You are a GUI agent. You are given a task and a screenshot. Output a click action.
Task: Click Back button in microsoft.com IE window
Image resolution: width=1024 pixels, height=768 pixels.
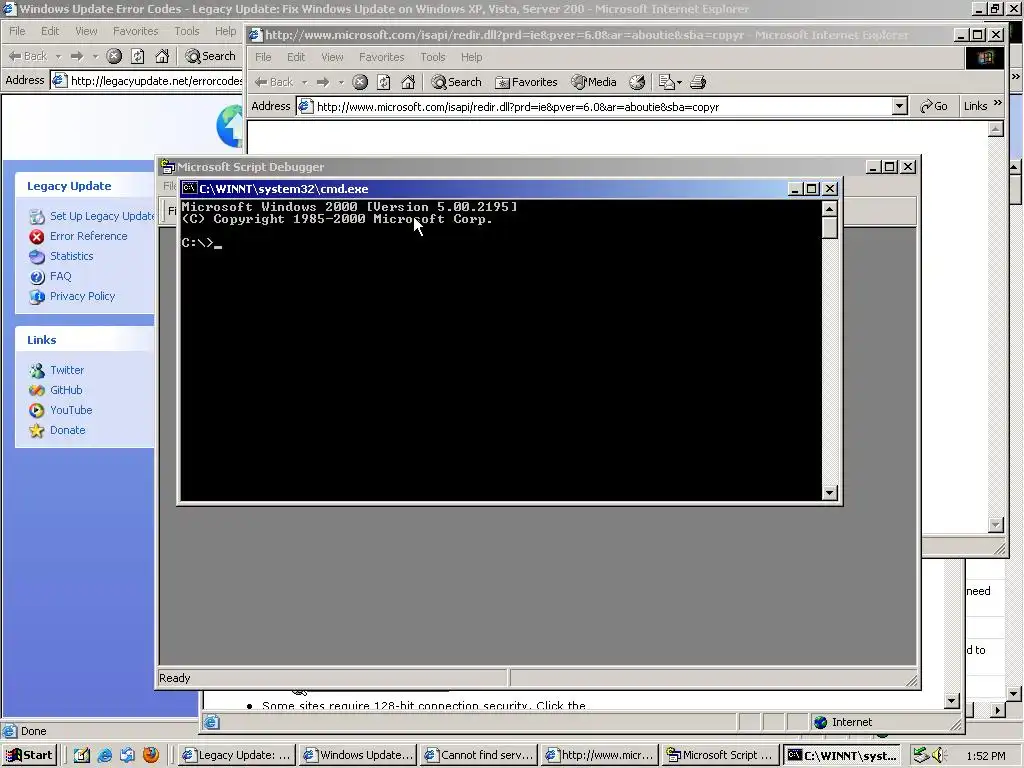pyautogui.click(x=274, y=82)
